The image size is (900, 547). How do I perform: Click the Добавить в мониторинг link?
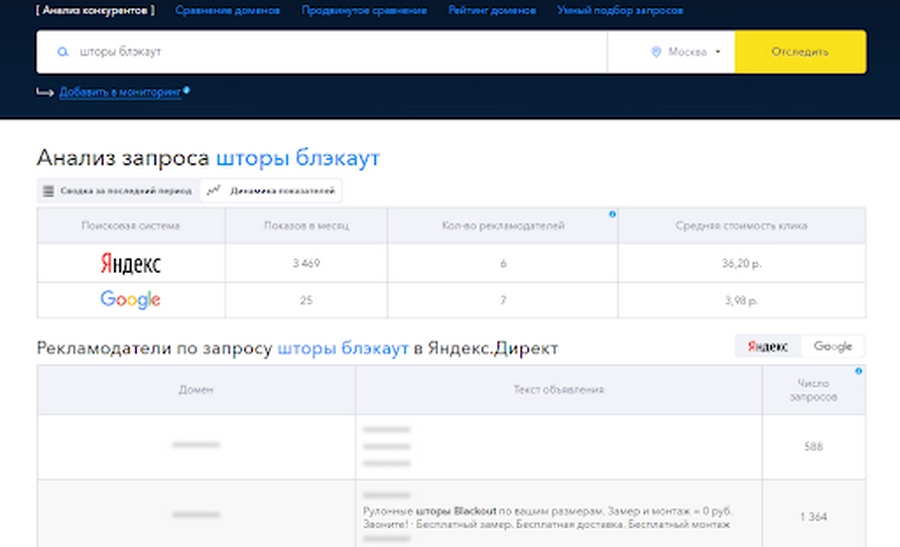pyautogui.click(x=120, y=92)
